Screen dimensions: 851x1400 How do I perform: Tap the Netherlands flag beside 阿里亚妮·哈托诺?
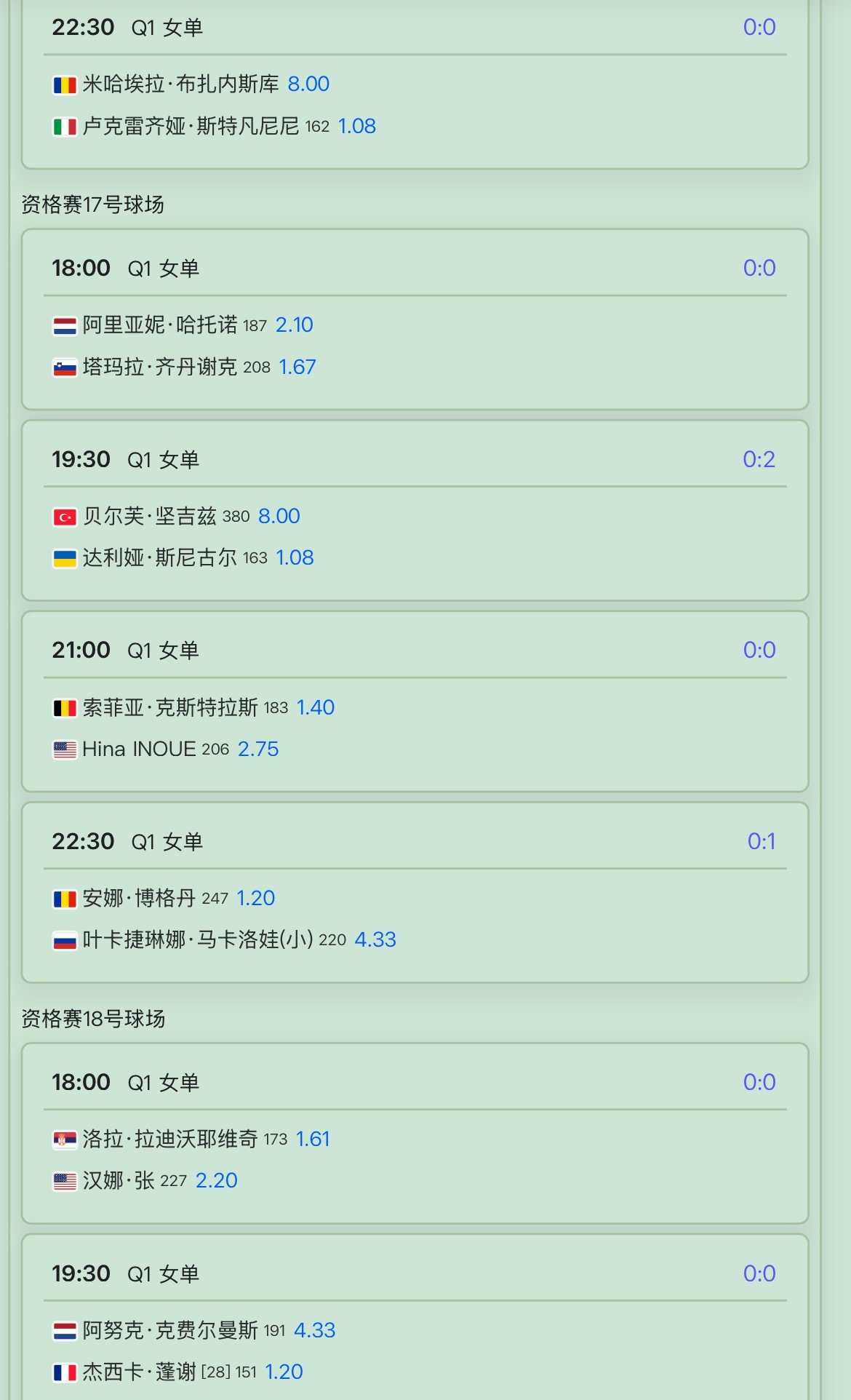pos(65,326)
